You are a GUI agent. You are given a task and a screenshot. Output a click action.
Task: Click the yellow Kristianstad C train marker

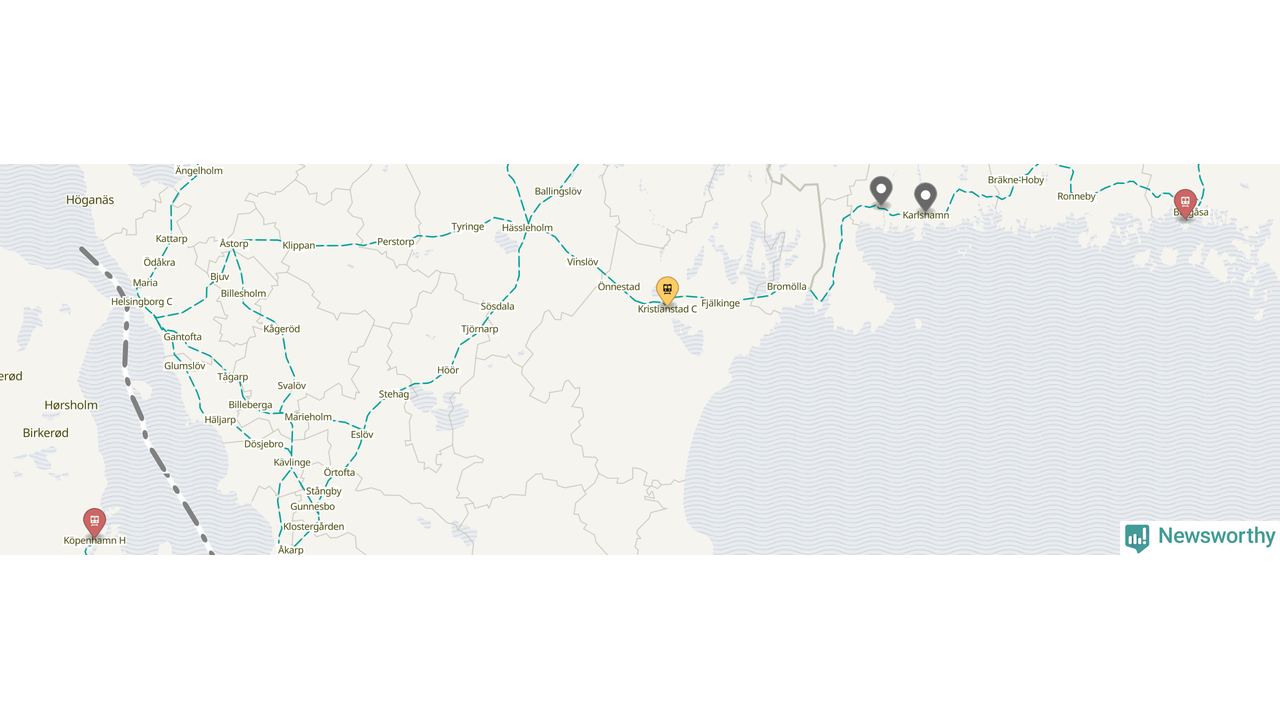tap(667, 291)
